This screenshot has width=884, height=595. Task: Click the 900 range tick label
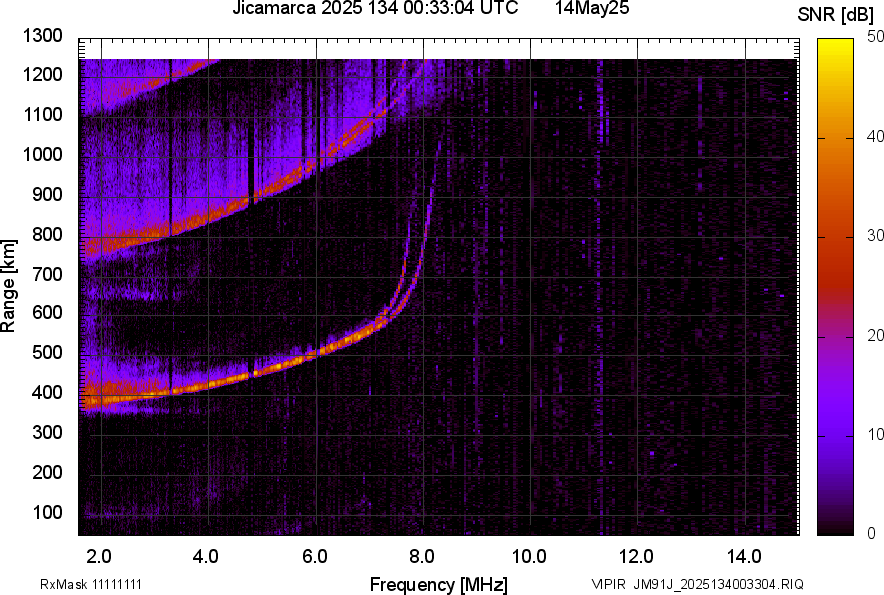coord(47,194)
